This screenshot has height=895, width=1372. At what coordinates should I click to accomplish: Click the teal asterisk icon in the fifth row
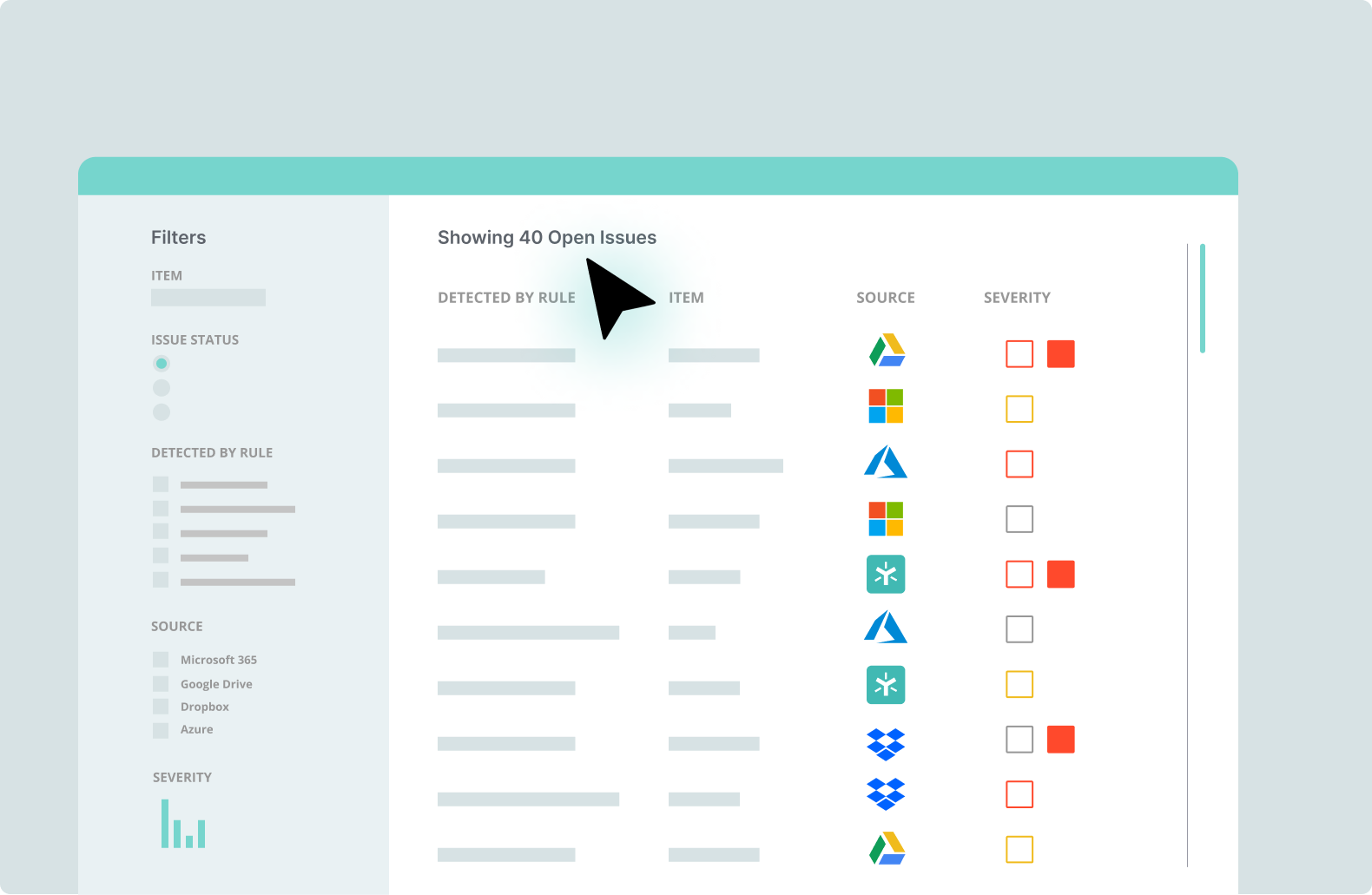886,575
